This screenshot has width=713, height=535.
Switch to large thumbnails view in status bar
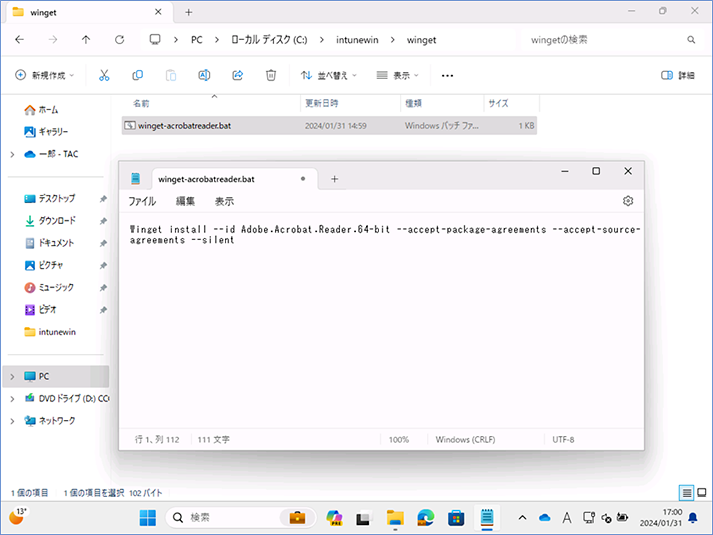(702, 492)
